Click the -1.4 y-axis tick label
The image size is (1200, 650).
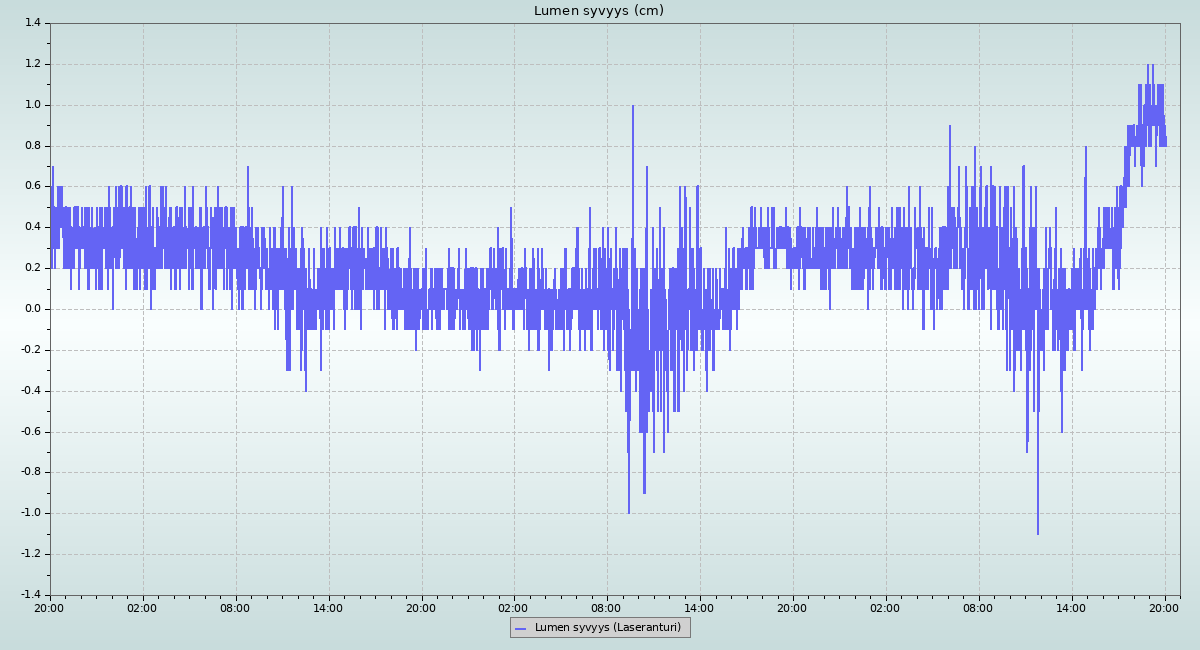point(29,595)
